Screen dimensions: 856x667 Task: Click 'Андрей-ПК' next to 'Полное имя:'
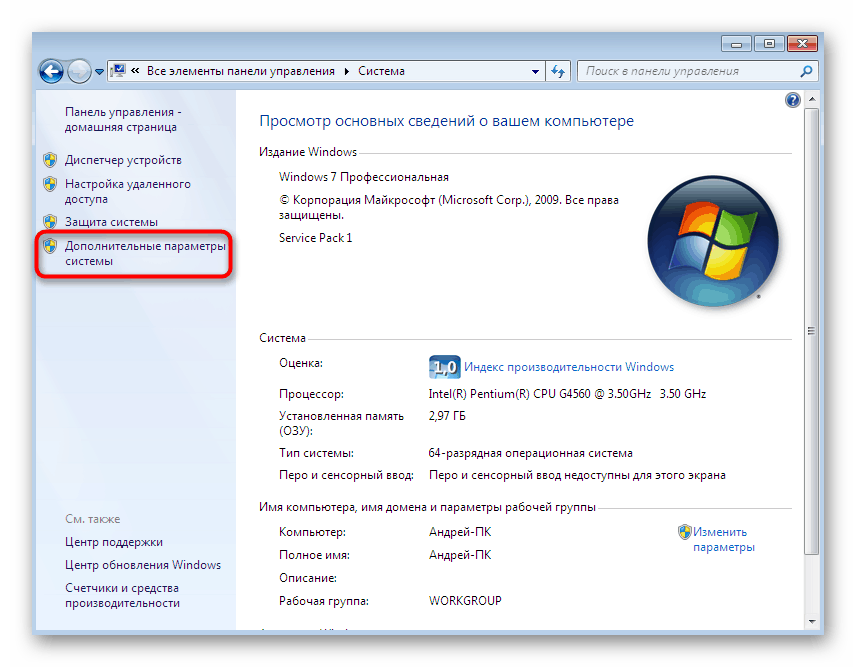[x=460, y=555]
